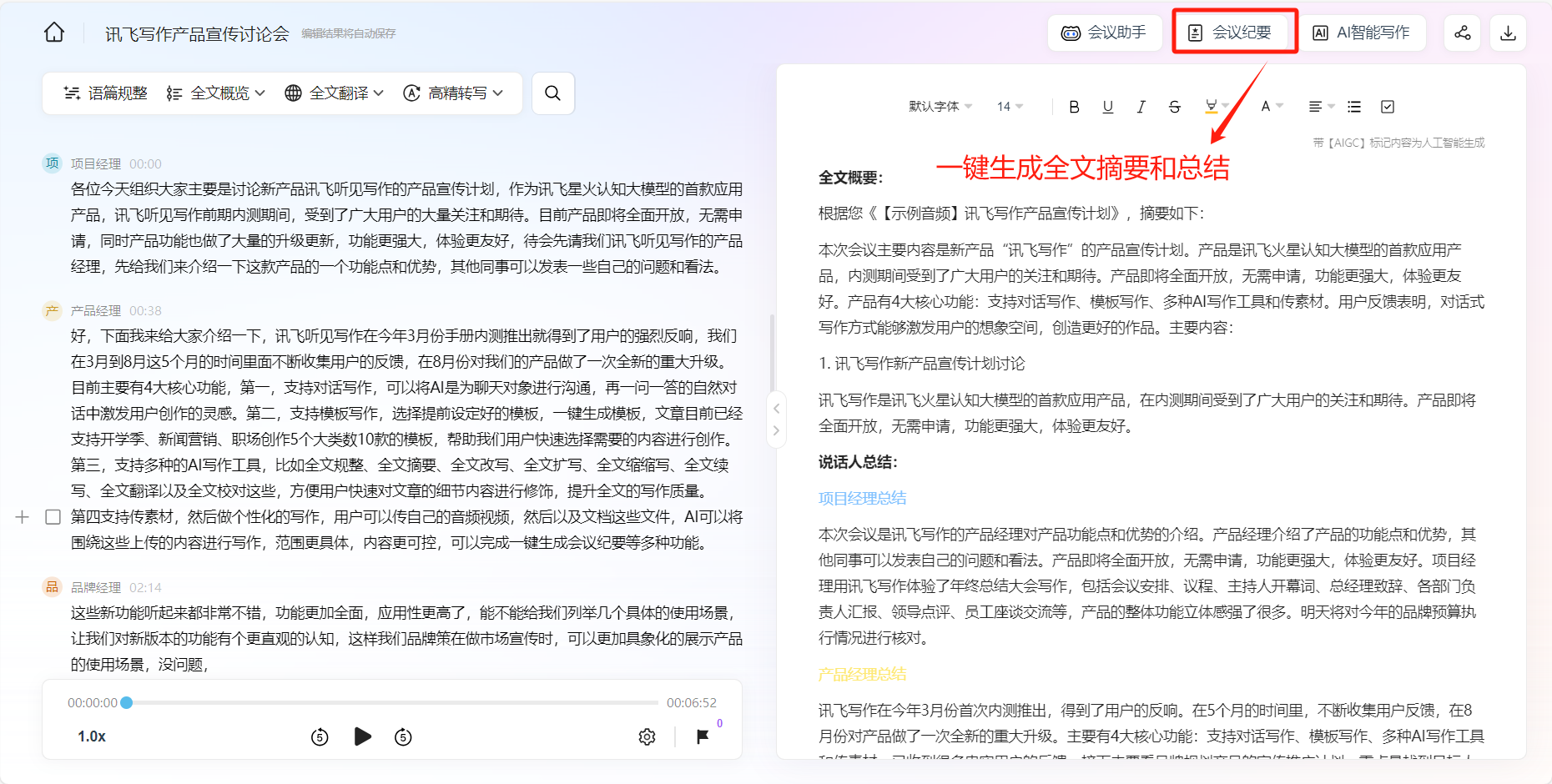Click the 品牌经理 speaker avatar

point(53,587)
